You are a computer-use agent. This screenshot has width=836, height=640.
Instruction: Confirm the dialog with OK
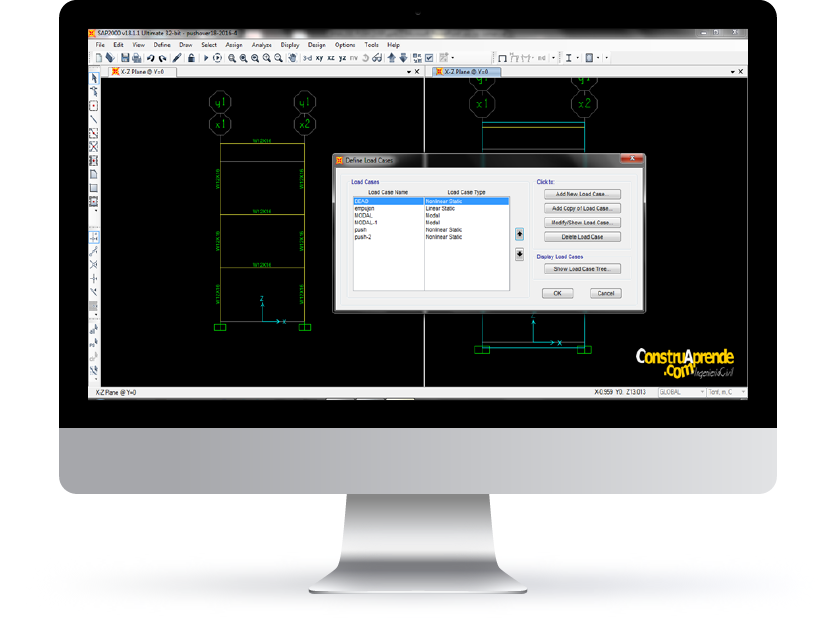tap(558, 293)
